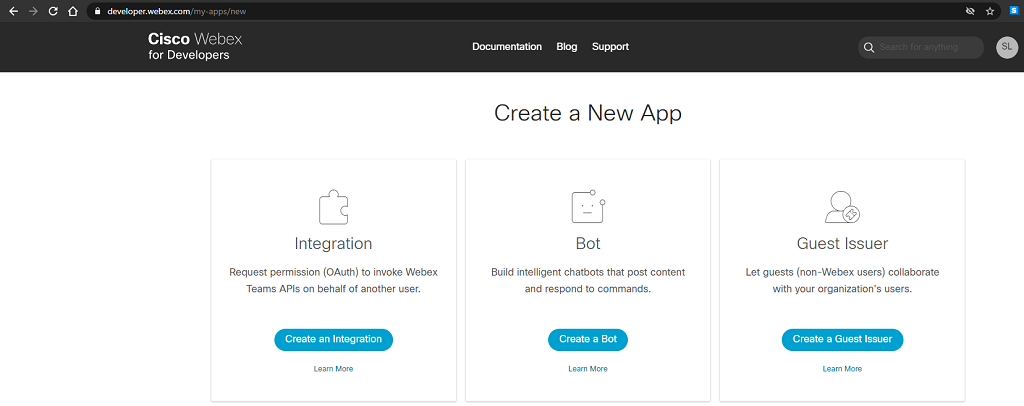Click the browser forward arrow
The width and height of the screenshot is (1024, 406).
tap(33, 11)
